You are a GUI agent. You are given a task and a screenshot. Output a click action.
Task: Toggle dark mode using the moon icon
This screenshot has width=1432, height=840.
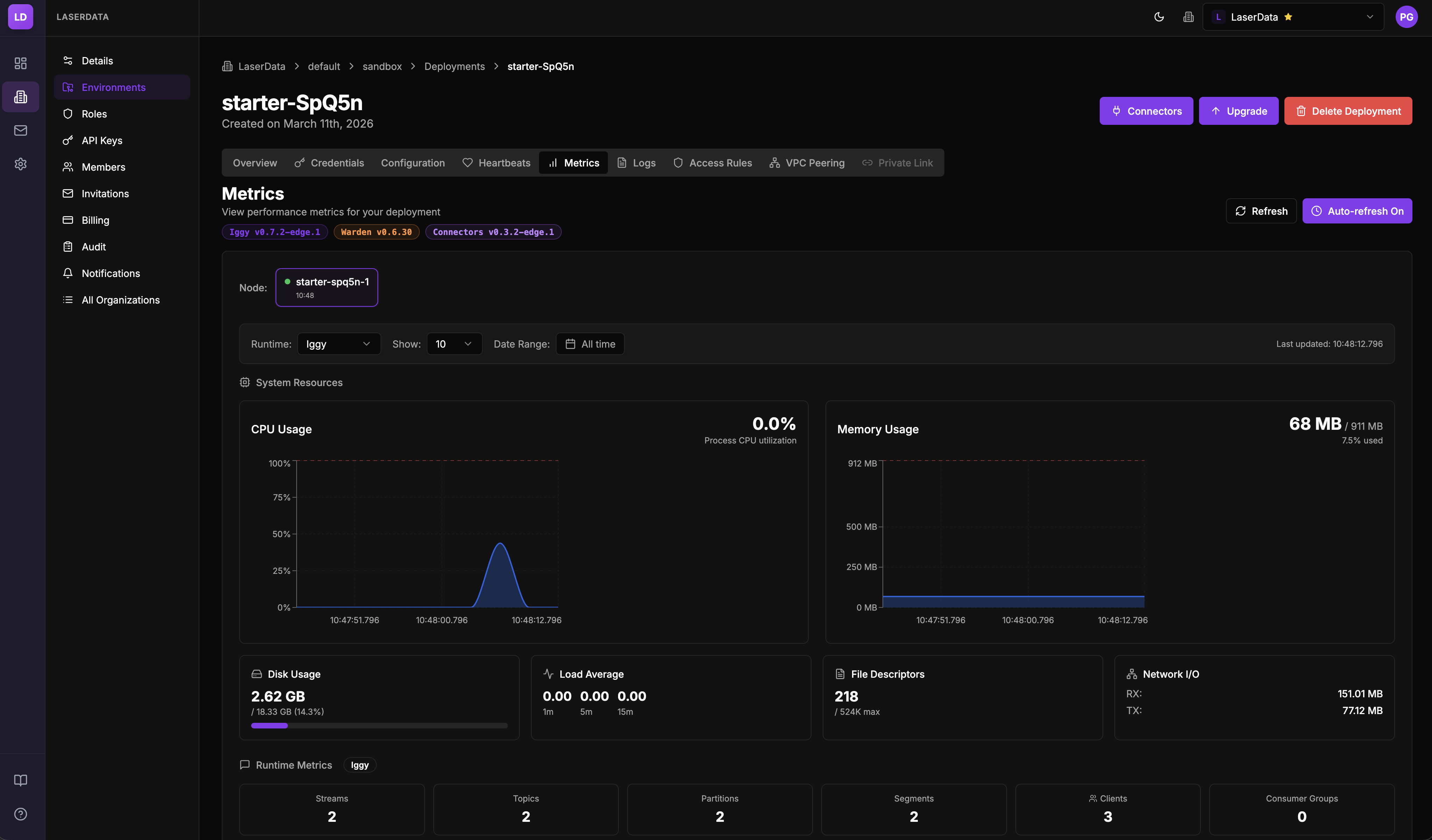(1159, 16)
